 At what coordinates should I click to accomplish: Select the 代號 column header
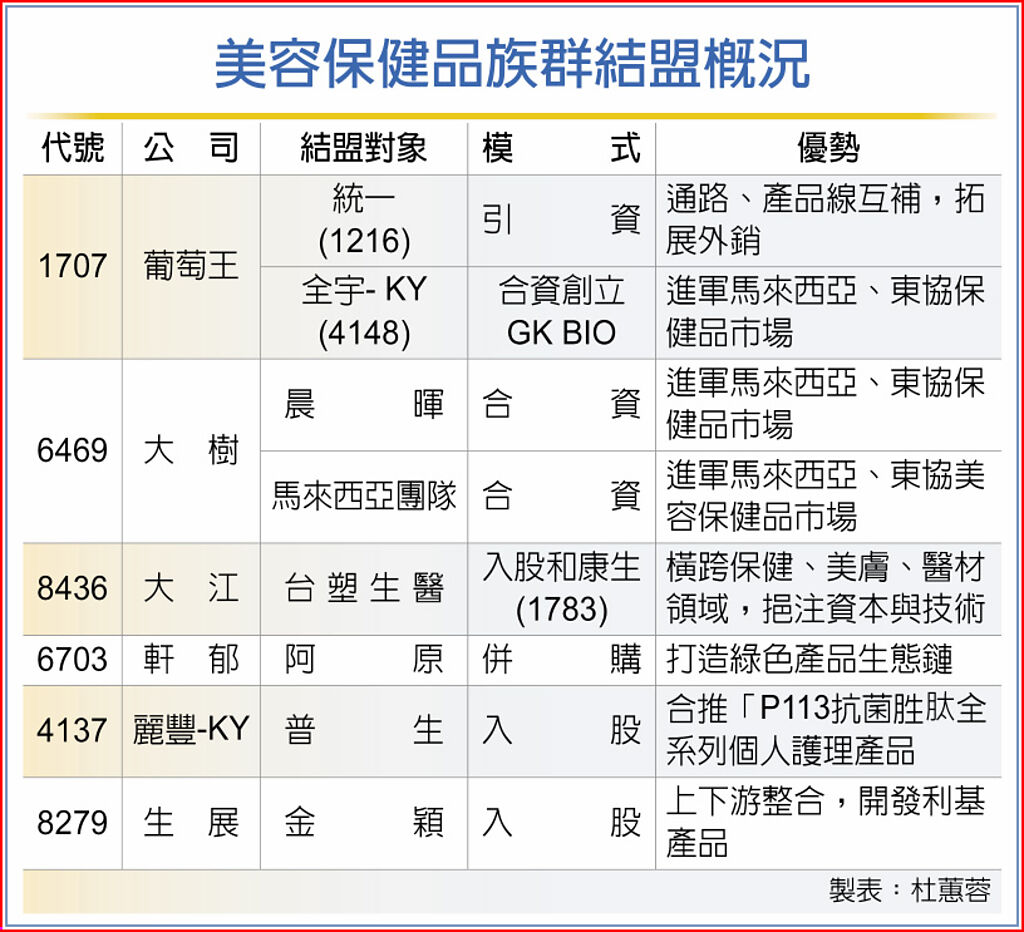tap(72, 148)
